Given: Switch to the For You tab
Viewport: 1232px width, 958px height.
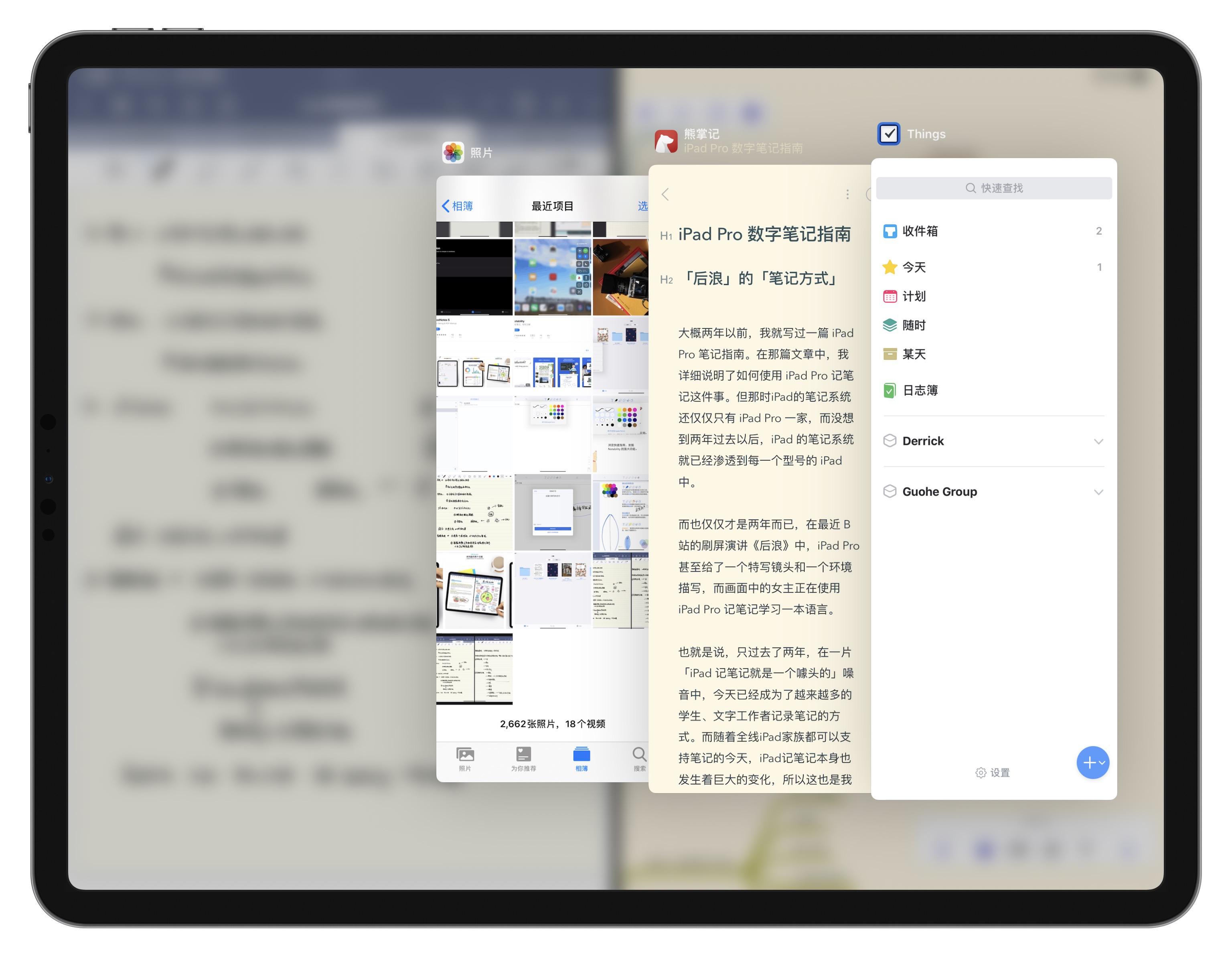Looking at the screenshot, I should (523, 759).
